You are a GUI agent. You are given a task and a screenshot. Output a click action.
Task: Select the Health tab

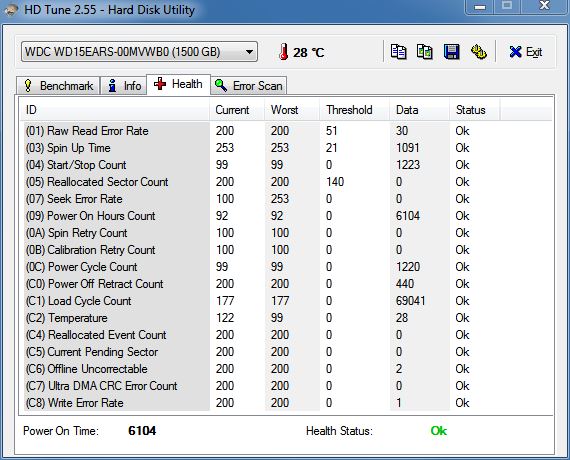178,84
